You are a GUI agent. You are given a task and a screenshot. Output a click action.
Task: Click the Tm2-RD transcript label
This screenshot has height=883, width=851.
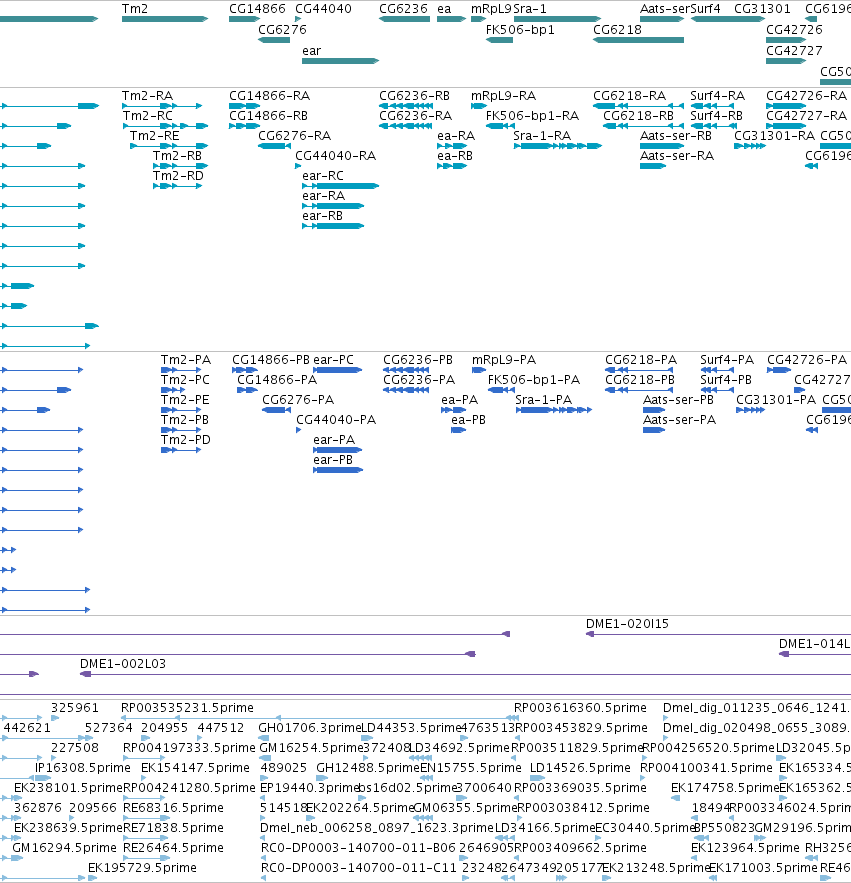[178, 176]
